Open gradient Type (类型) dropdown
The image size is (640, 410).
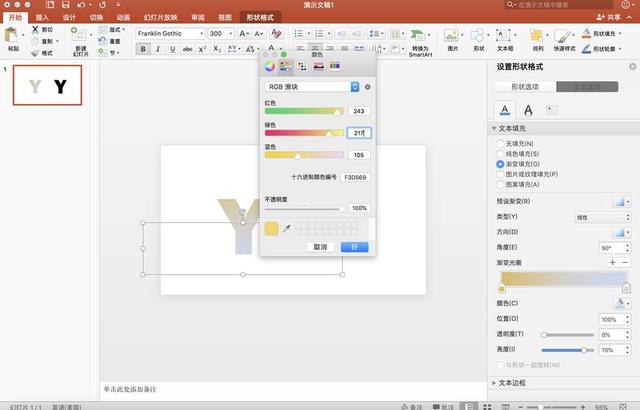coord(603,217)
